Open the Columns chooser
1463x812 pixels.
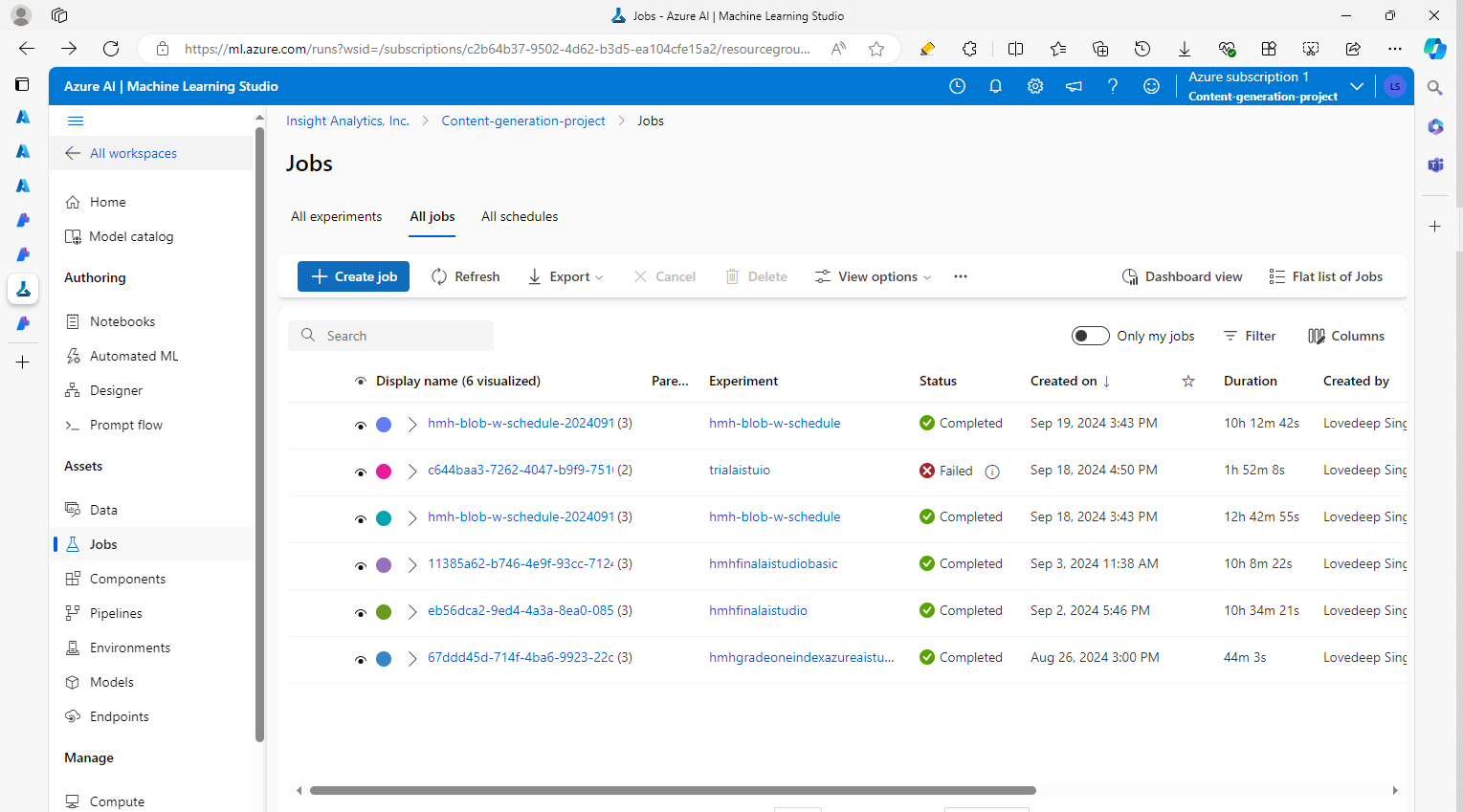(1346, 336)
